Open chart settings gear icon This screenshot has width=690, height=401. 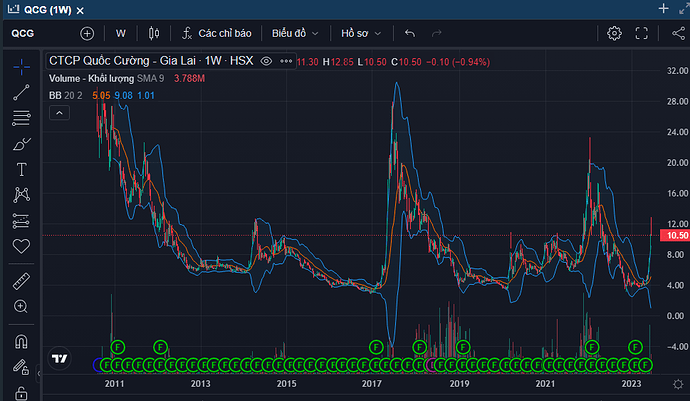click(x=615, y=33)
